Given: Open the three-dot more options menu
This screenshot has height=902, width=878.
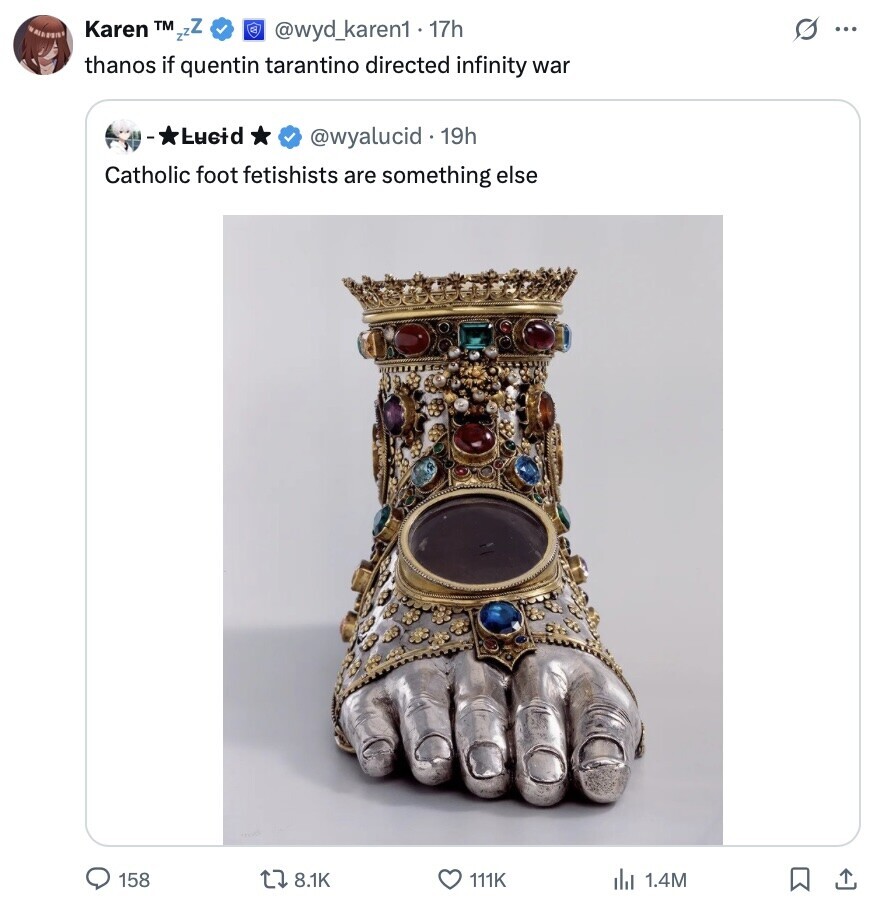Looking at the screenshot, I should pos(846,29).
